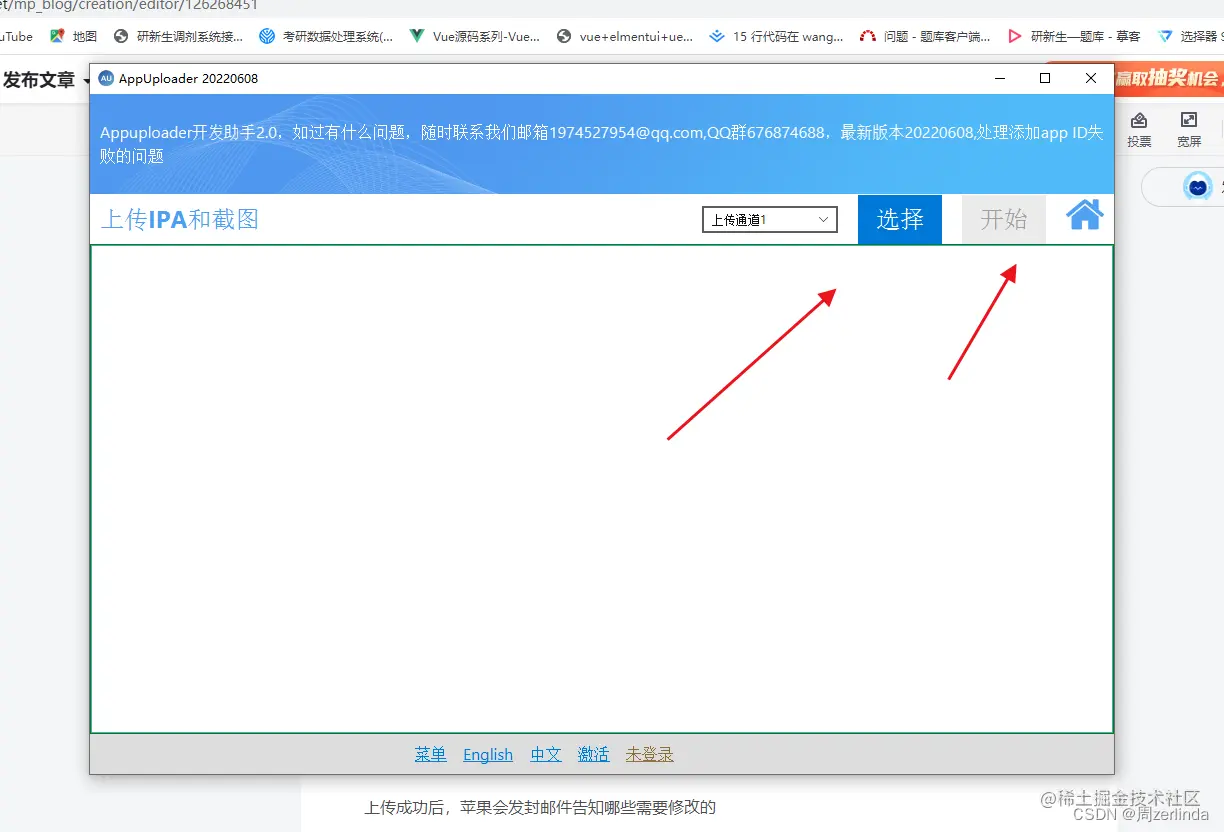Screen dimensions: 1224x832
Task: Click the 地图 bookmark's map icon
Action: click(x=57, y=36)
